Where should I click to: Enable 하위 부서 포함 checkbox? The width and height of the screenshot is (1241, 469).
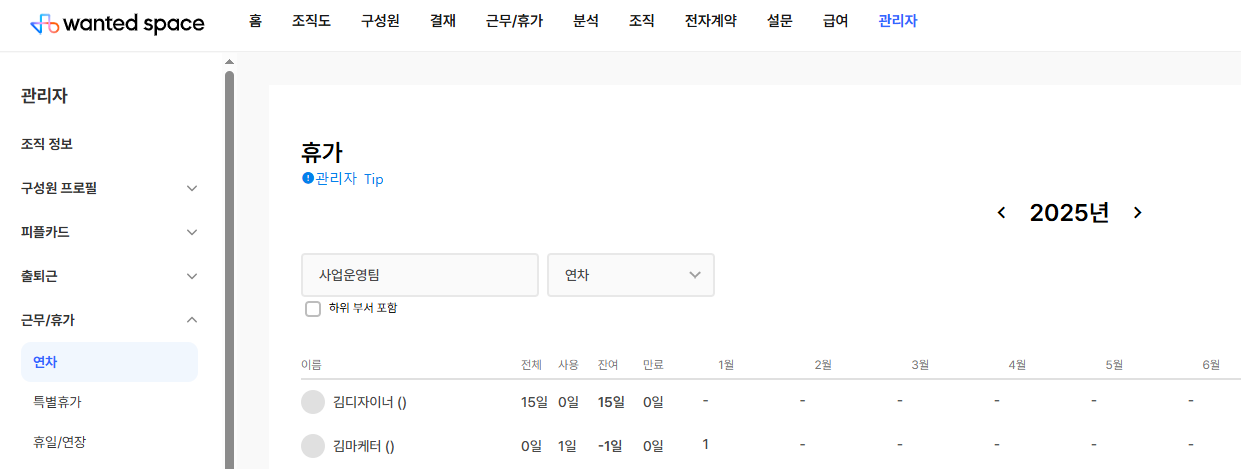pyautogui.click(x=313, y=308)
